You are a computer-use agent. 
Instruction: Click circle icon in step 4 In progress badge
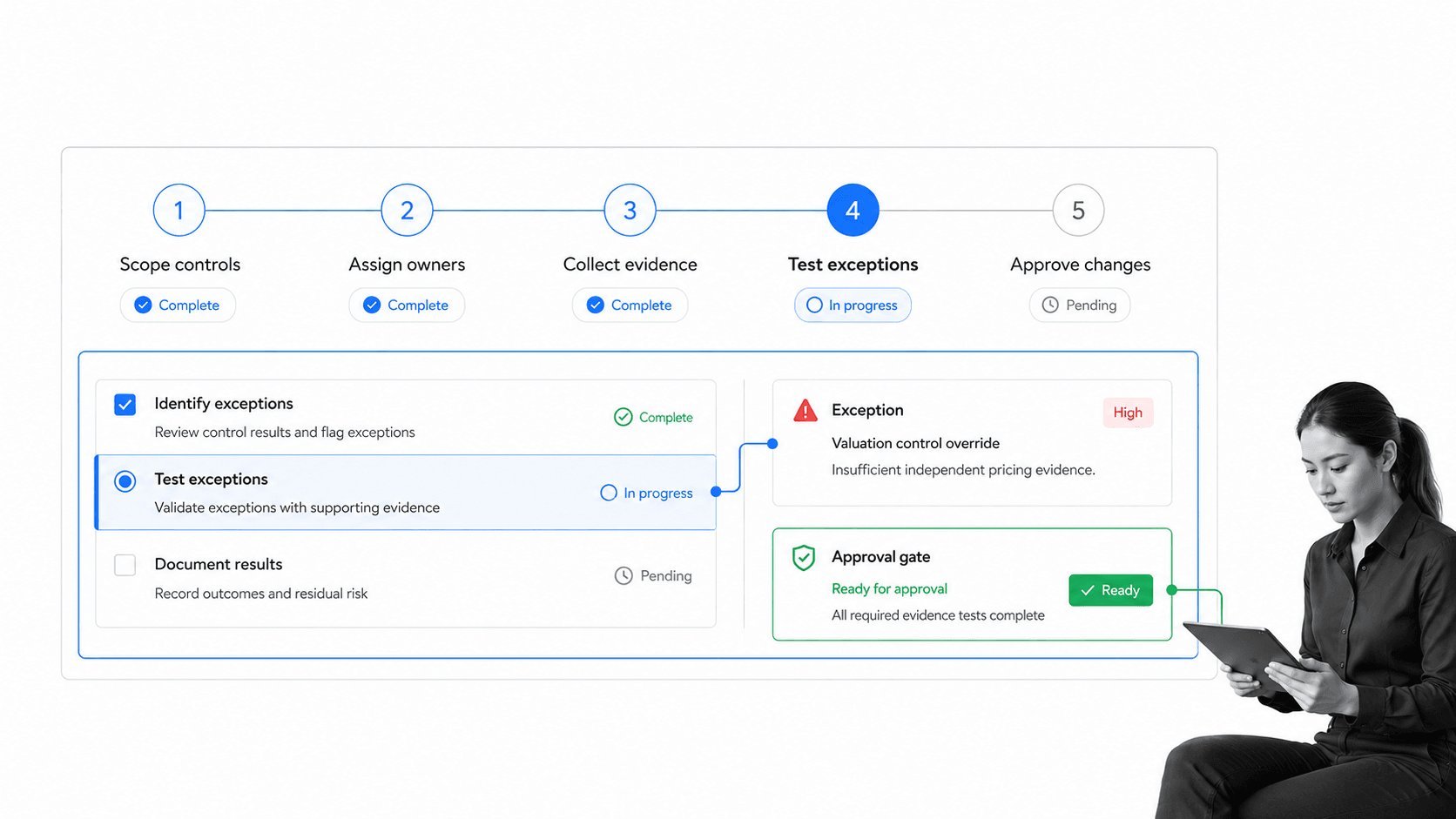pyautogui.click(x=814, y=305)
